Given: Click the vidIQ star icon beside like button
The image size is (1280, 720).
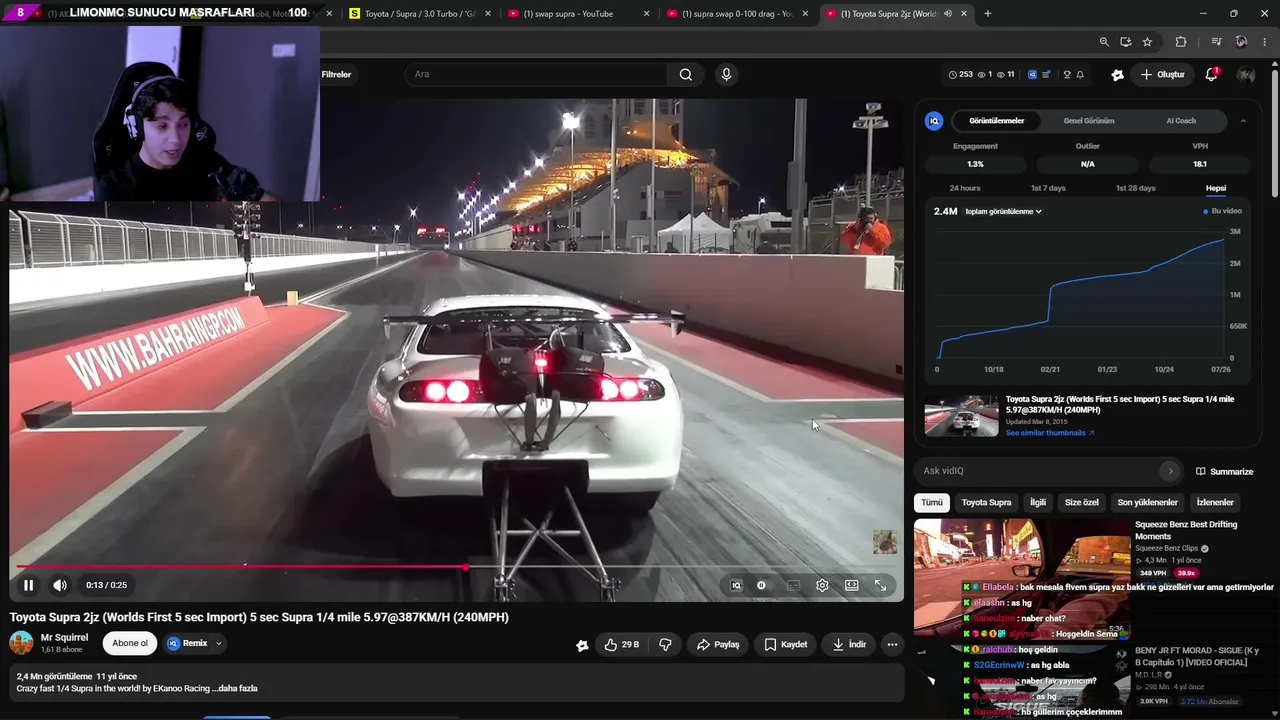Looking at the screenshot, I should 582,645.
